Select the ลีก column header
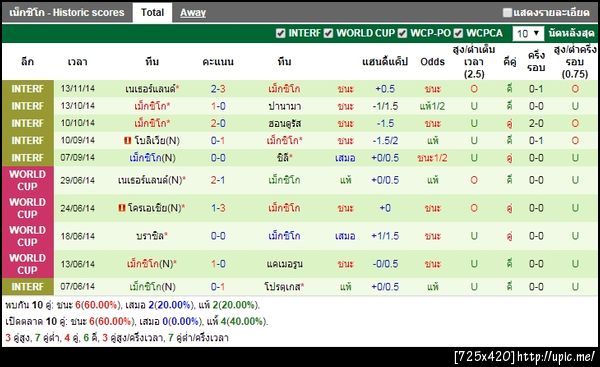Screen dimensions: 600x367 28,62
